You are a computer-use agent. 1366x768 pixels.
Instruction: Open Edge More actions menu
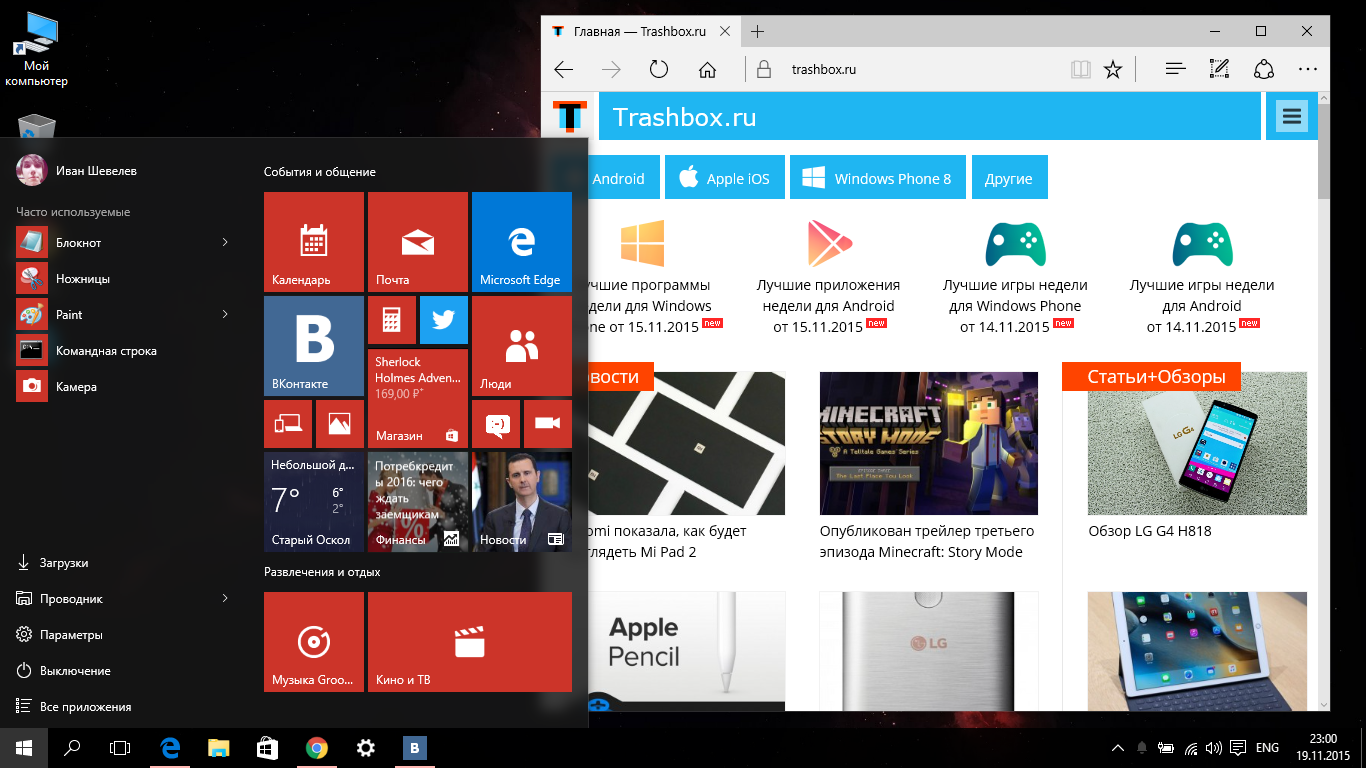coord(1307,69)
